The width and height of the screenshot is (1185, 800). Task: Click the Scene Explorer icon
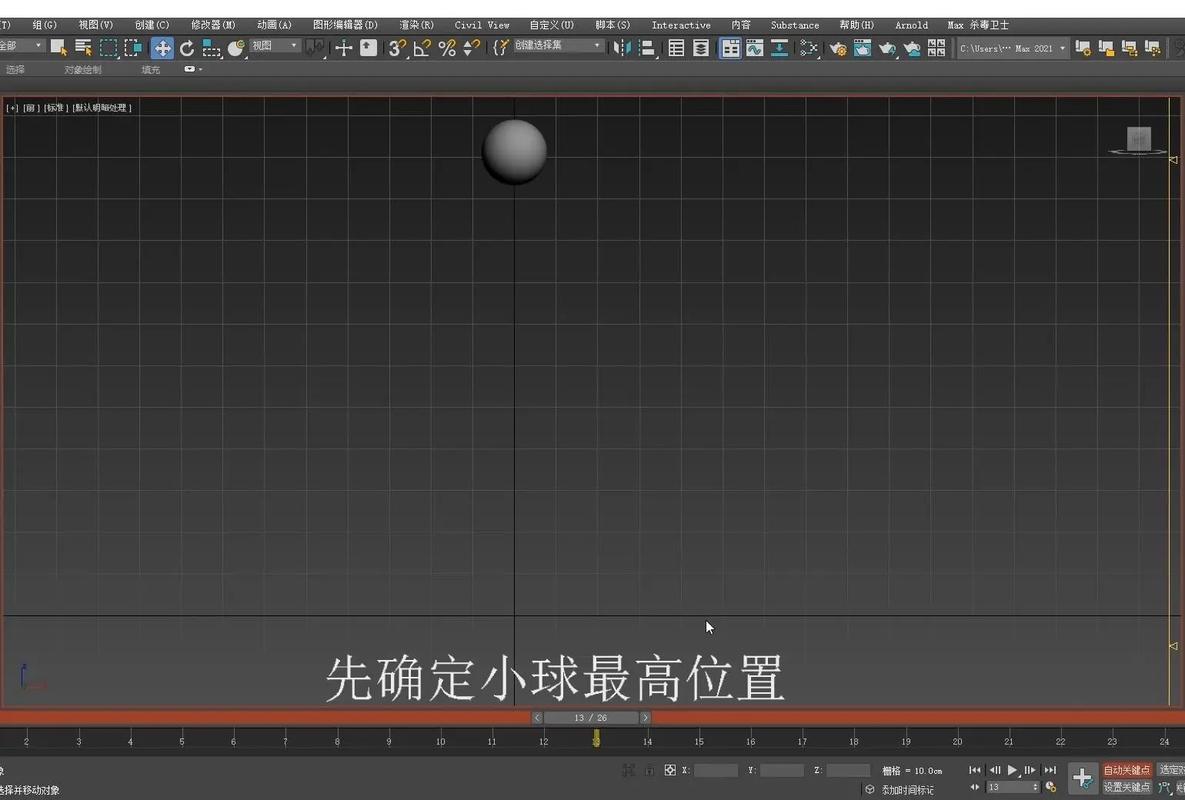[x=674, y=47]
